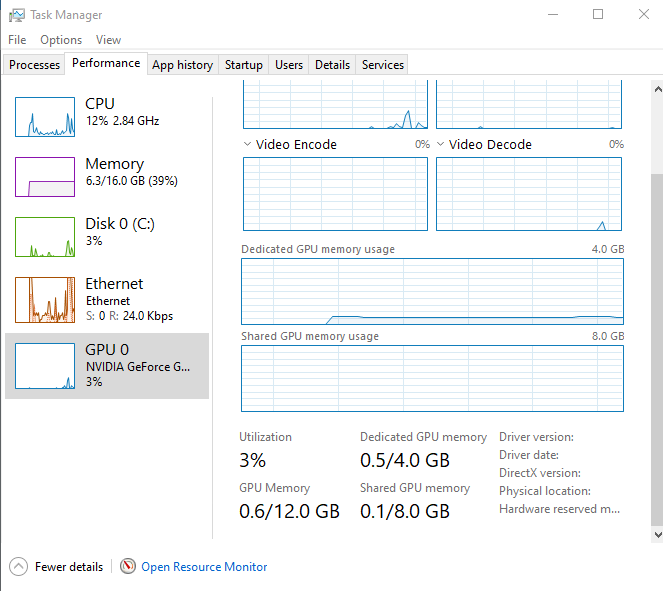Select the Ethernet throughput graph thumbnail
This screenshot has width=663, height=591.
point(45,300)
